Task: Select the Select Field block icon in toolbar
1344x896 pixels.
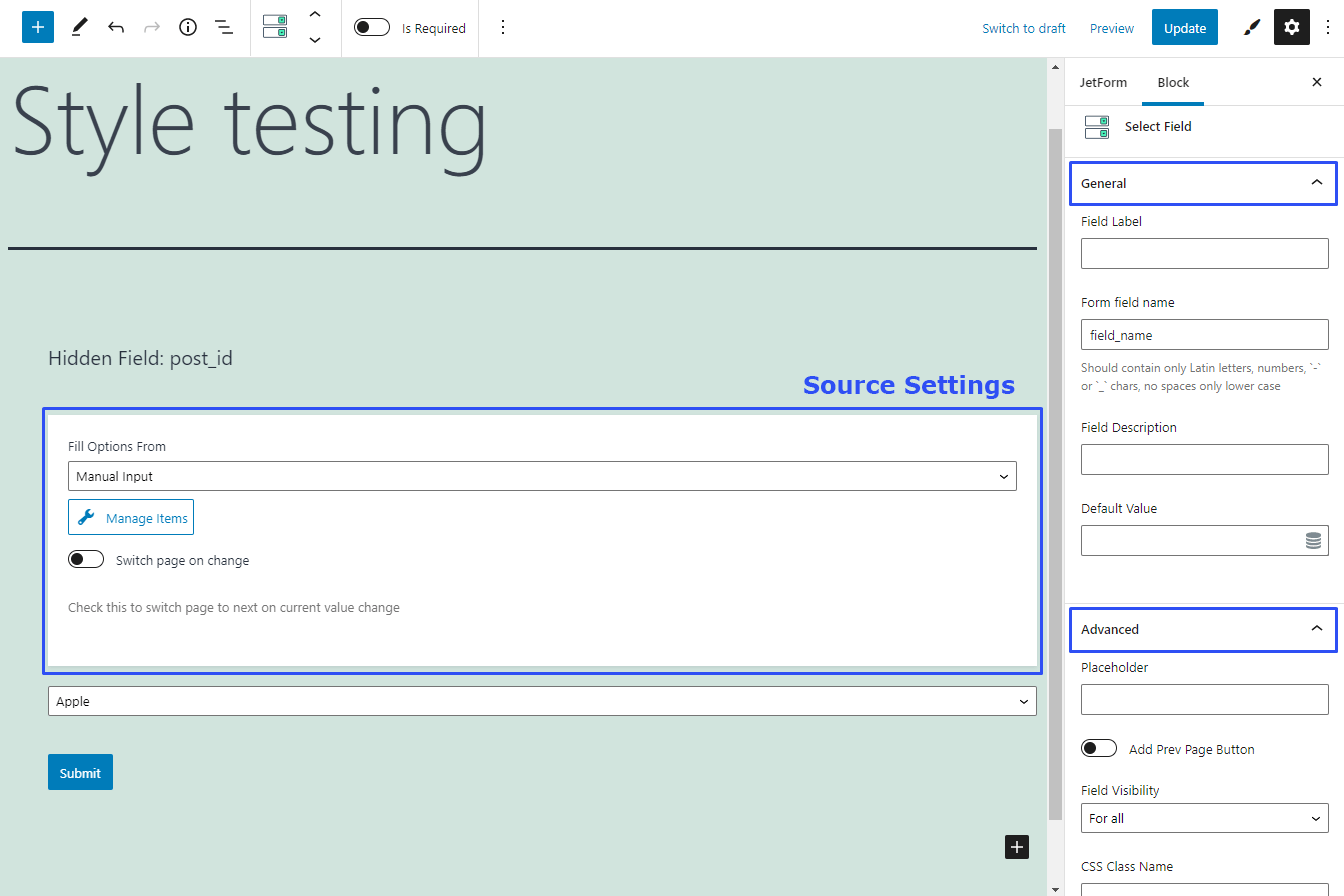Action: click(x=275, y=27)
